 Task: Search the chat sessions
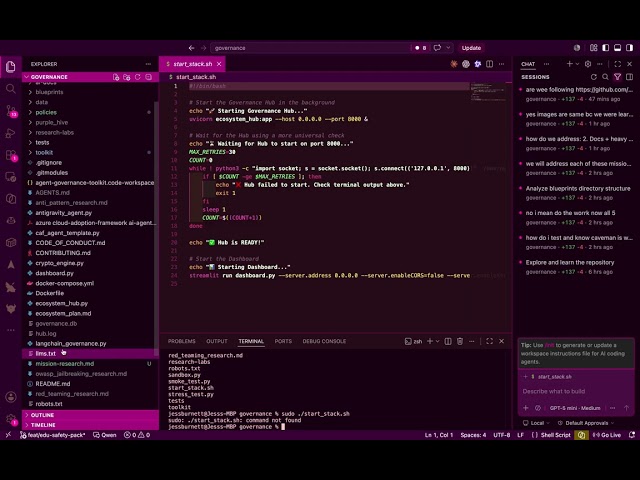coord(605,77)
